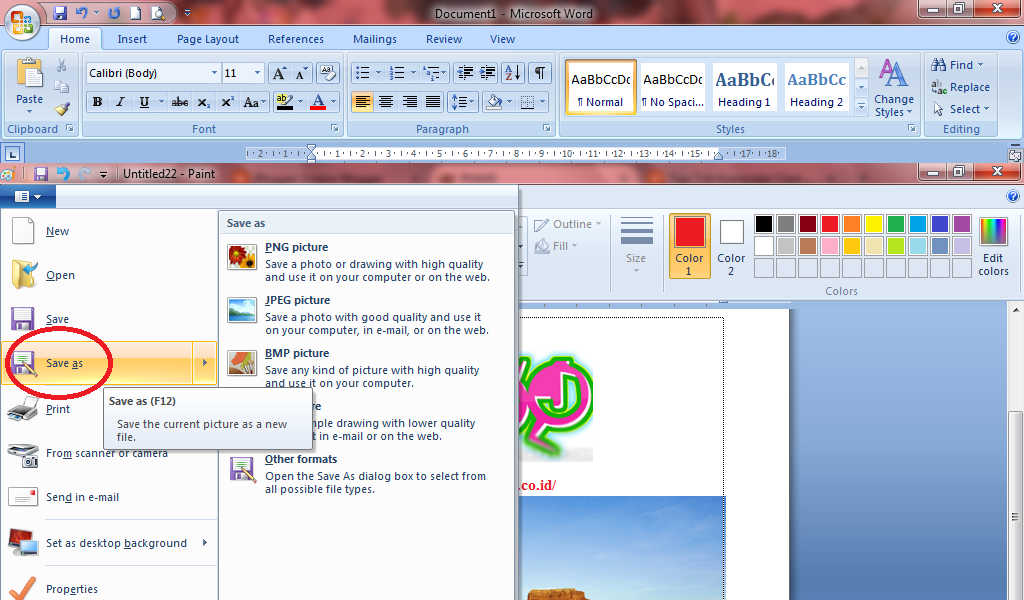
Task: Toggle Underline formatting in Word
Action: [x=144, y=102]
